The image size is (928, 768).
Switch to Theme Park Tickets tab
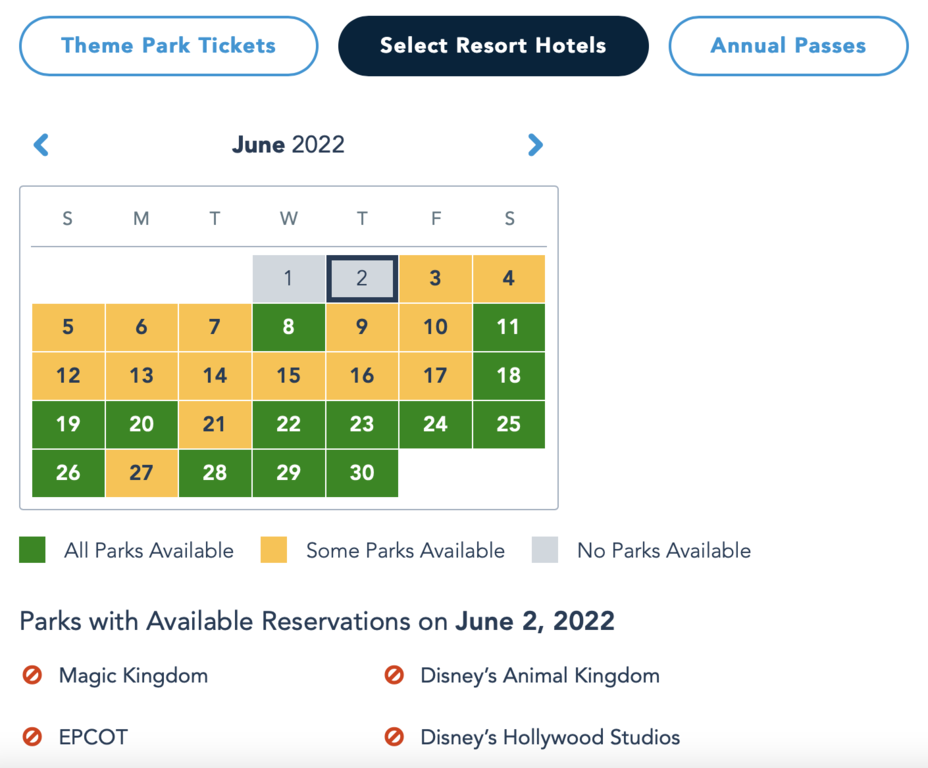point(169,46)
